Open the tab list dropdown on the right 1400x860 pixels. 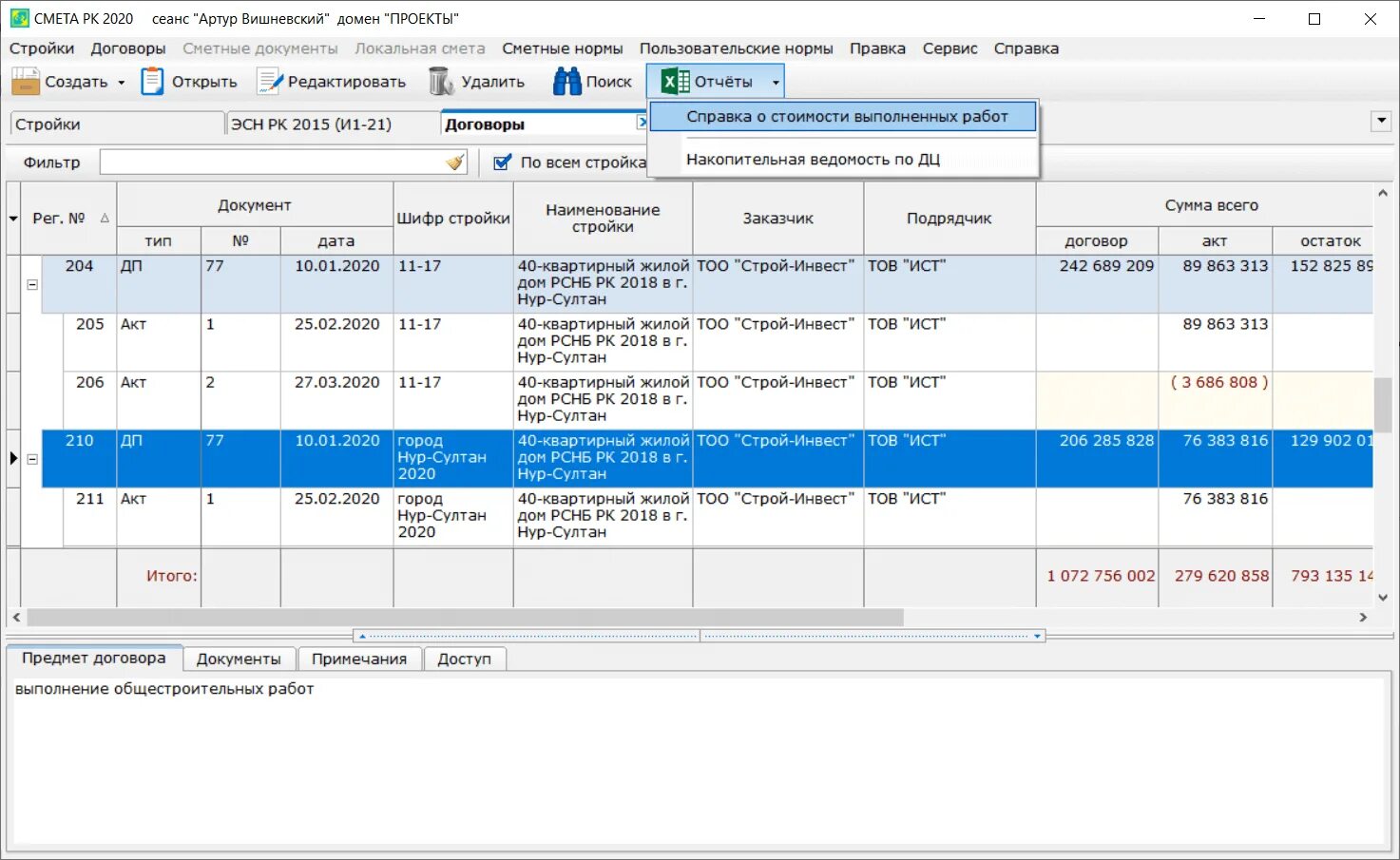click(x=1381, y=121)
